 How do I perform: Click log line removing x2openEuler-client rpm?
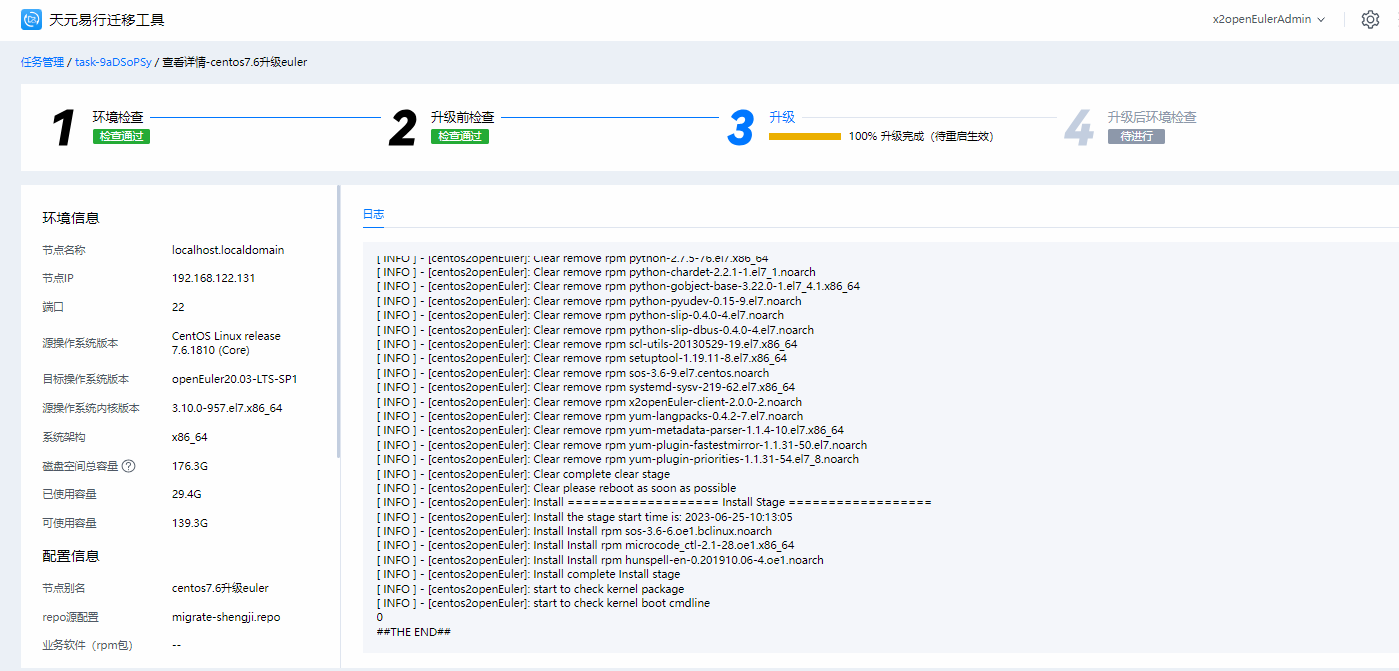click(x=589, y=402)
